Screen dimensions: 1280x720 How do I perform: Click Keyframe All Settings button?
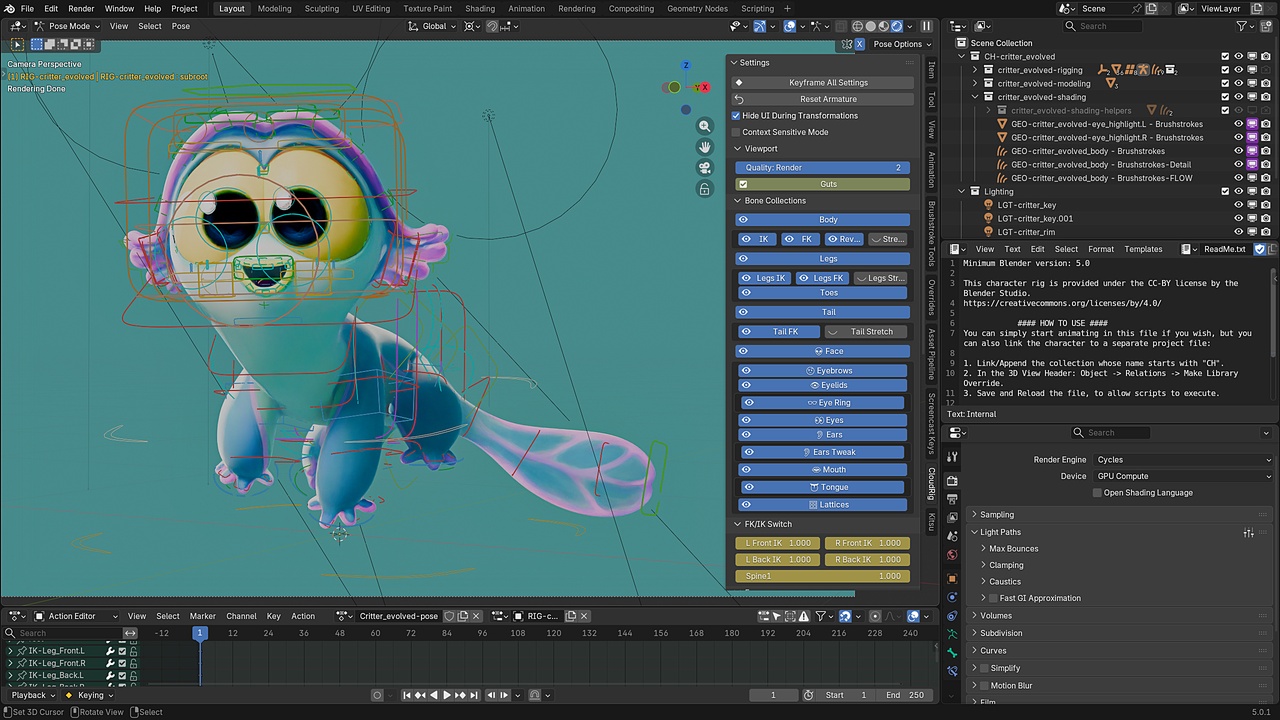pos(824,83)
